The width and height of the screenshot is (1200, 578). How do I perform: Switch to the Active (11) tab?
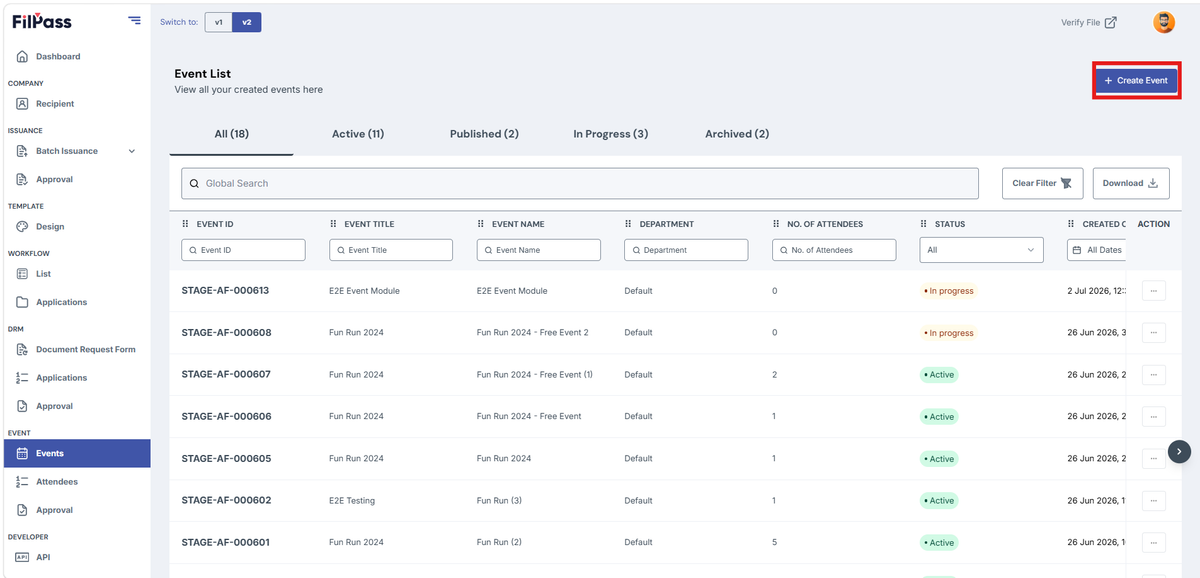tap(358, 134)
